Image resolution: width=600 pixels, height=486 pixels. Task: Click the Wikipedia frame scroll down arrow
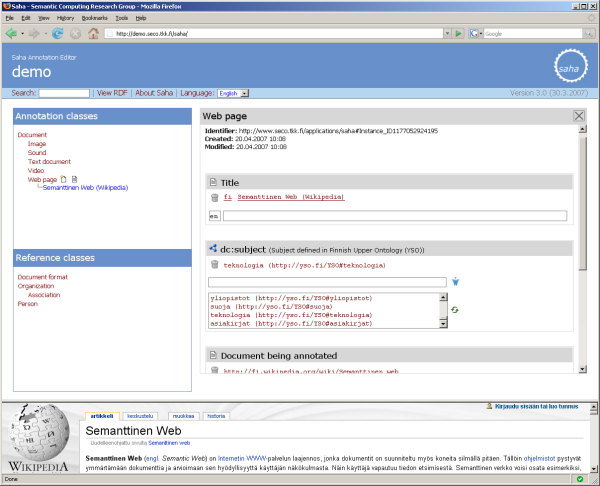593,469
